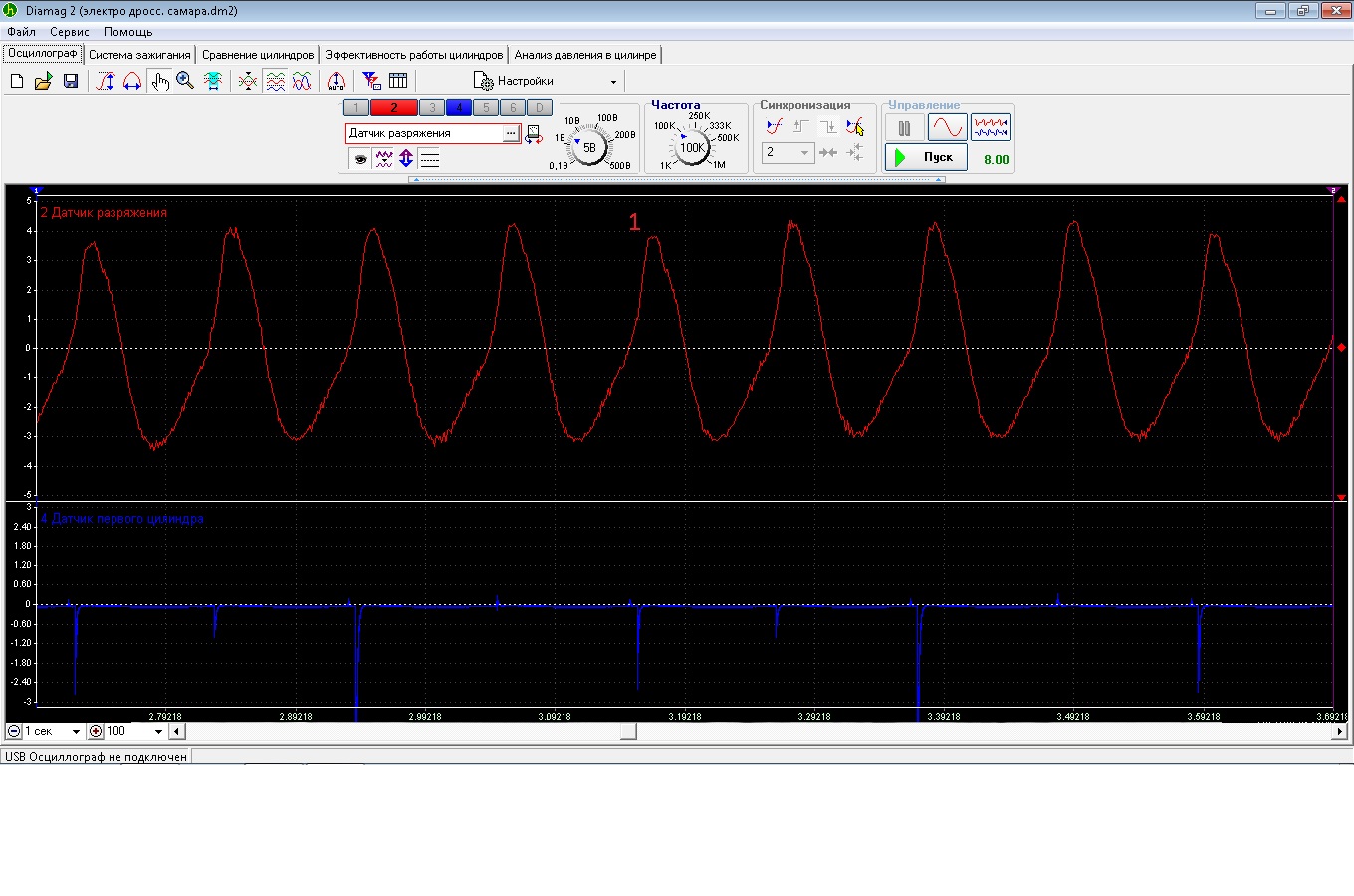The height and width of the screenshot is (896, 1354).
Task: Click the Пуск start button
Action: (x=926, y=157)
